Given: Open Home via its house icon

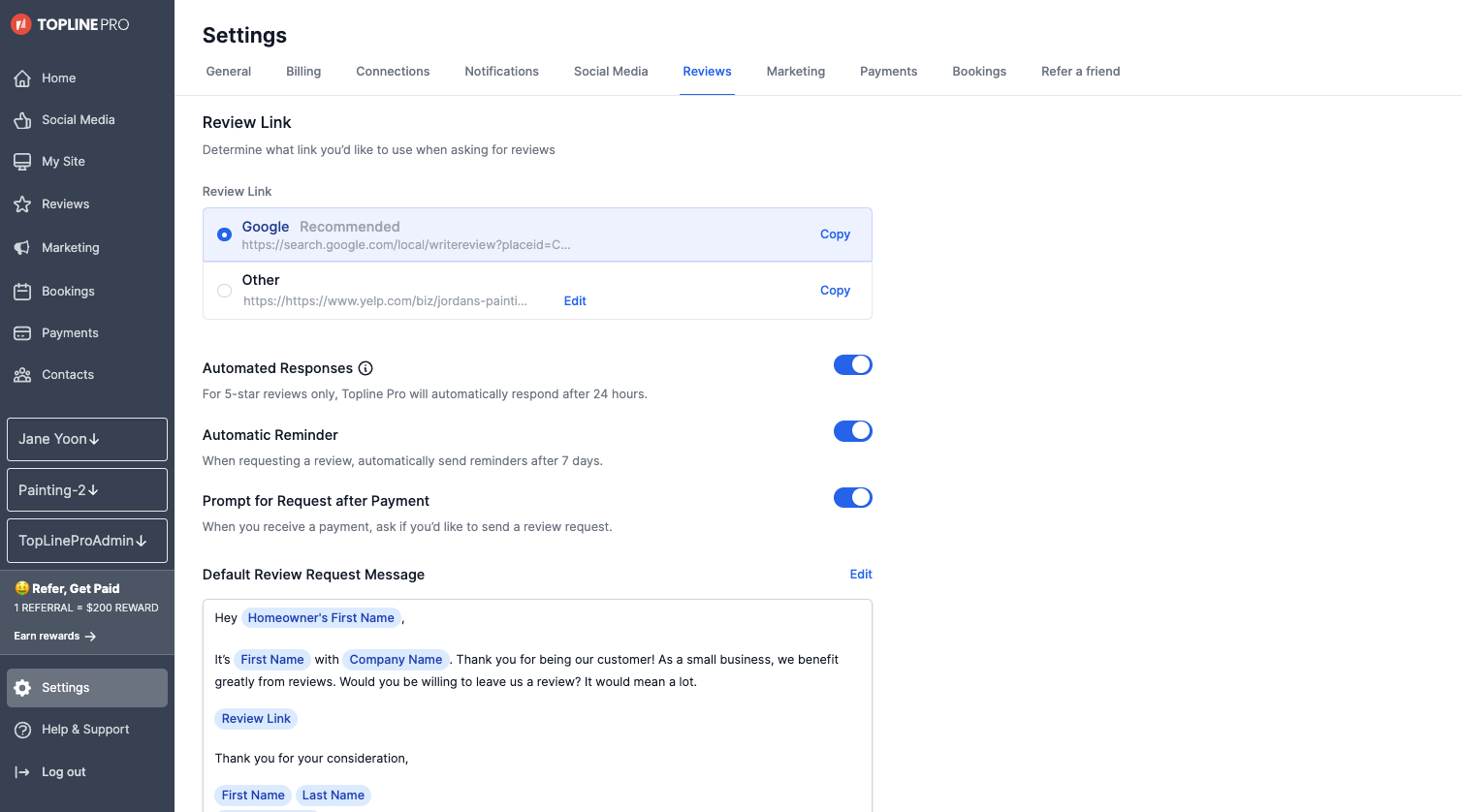Looking at the screenshot, I should click(x=22, y=78).
